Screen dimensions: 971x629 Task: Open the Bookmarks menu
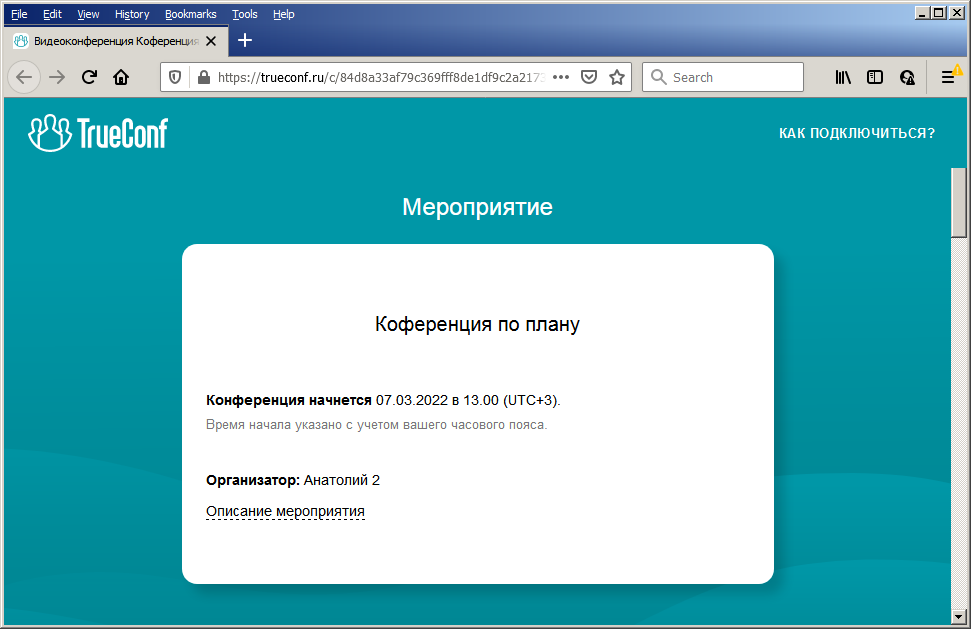(x=190, y=14)
